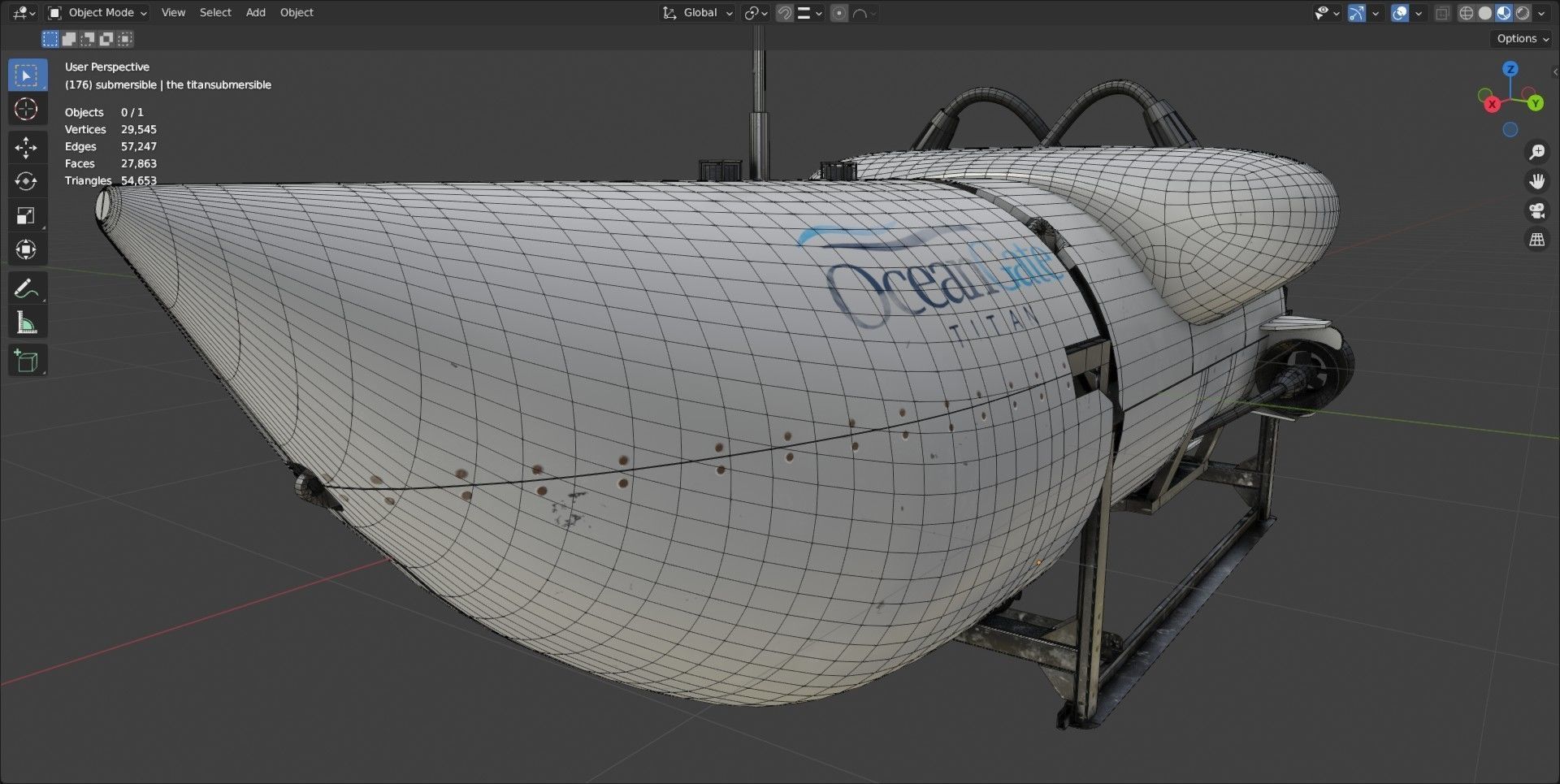
Task: Activate the Add Cube tool
Action: coord(26,360)
